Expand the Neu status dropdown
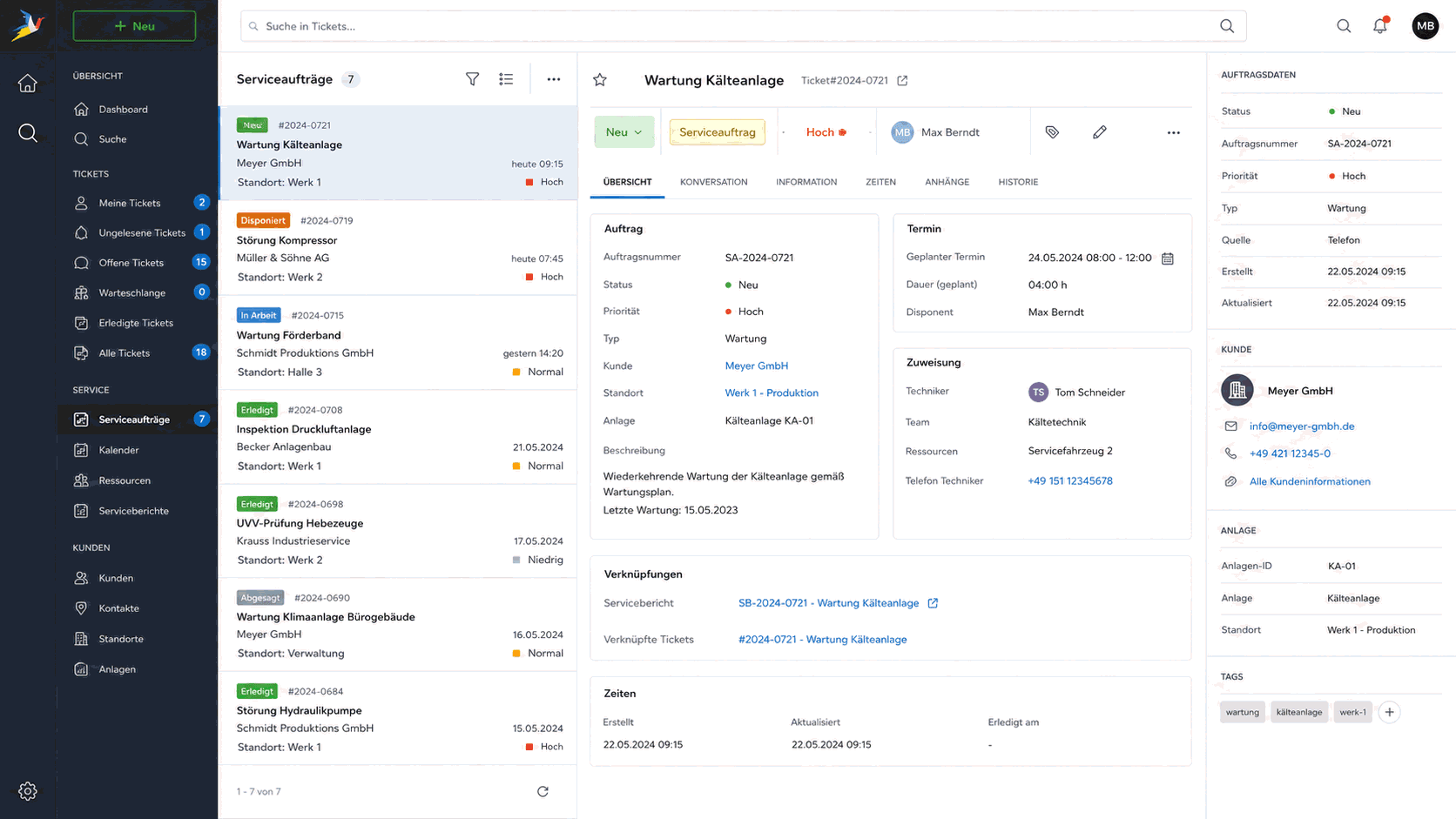 pyautogui.click(x=624, y=132)
